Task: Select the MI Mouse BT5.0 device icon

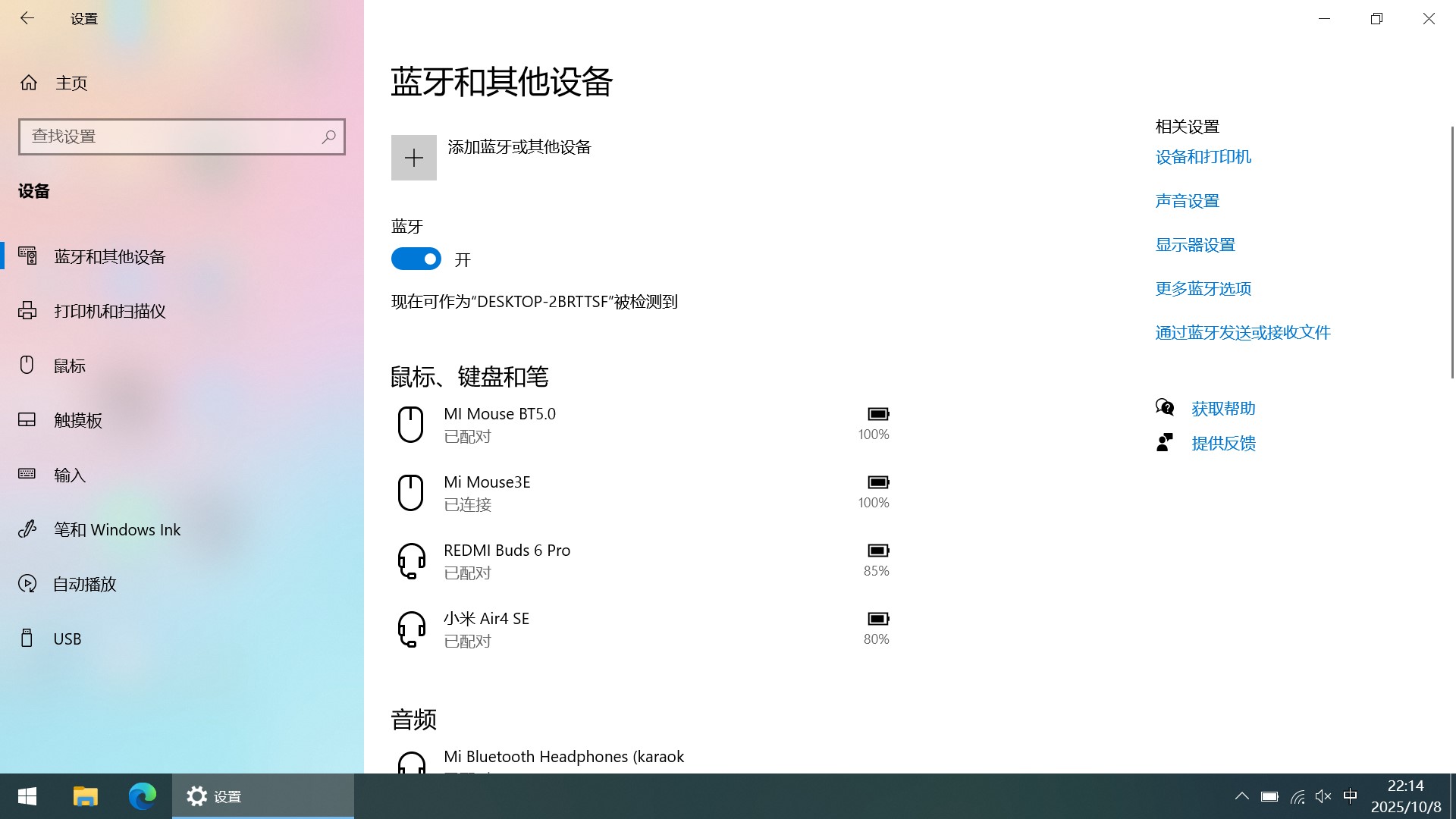Action: (410, 425)
